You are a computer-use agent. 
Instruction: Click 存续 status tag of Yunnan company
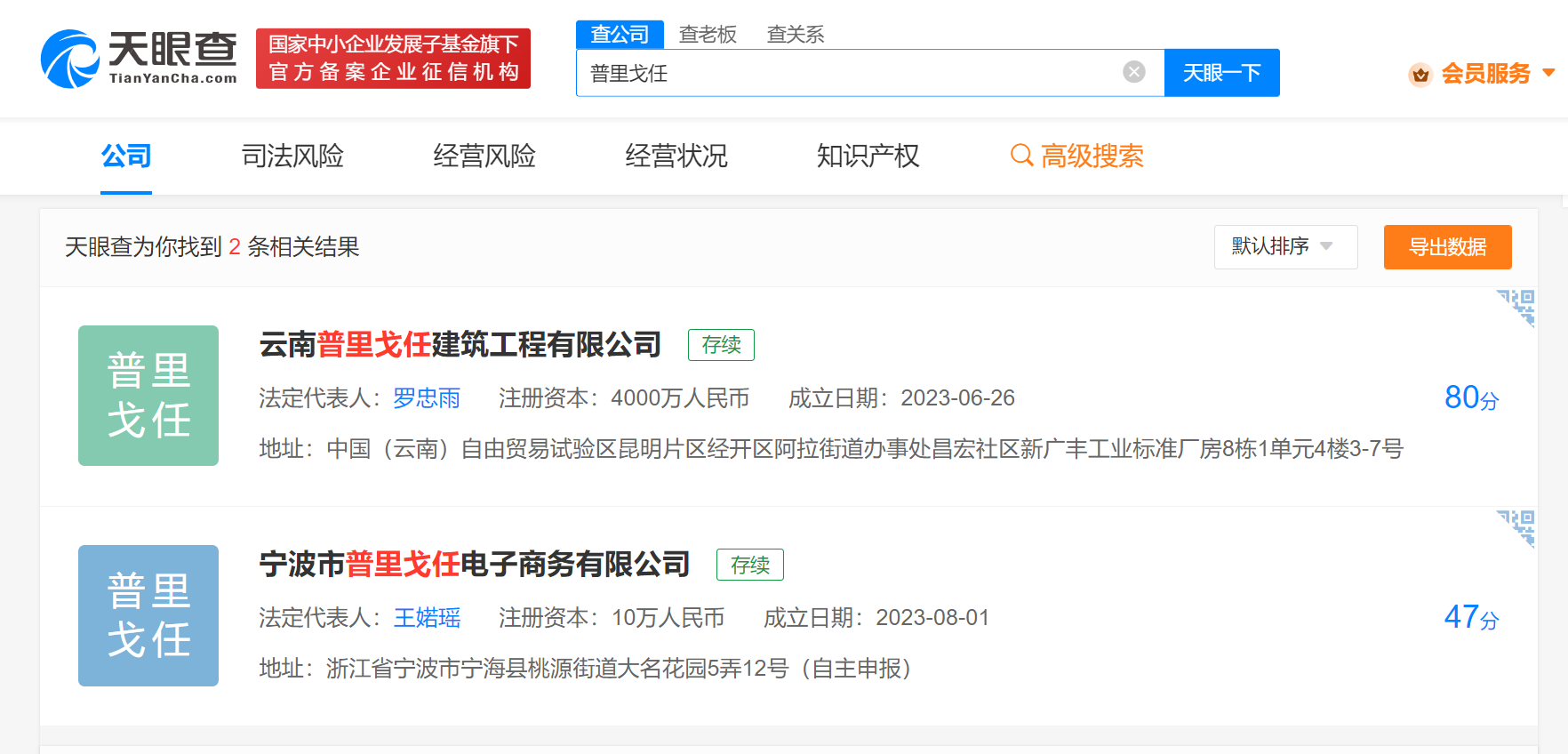click(721, 345)
